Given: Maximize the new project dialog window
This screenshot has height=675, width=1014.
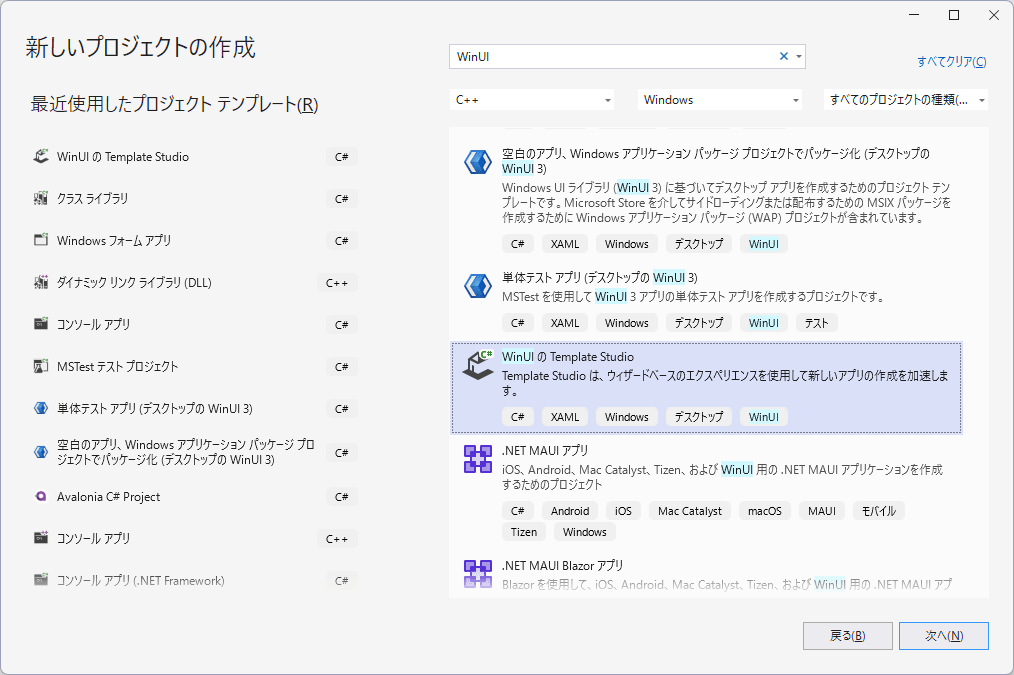Looking at the screenshot, I should click(x=954, y=15).
